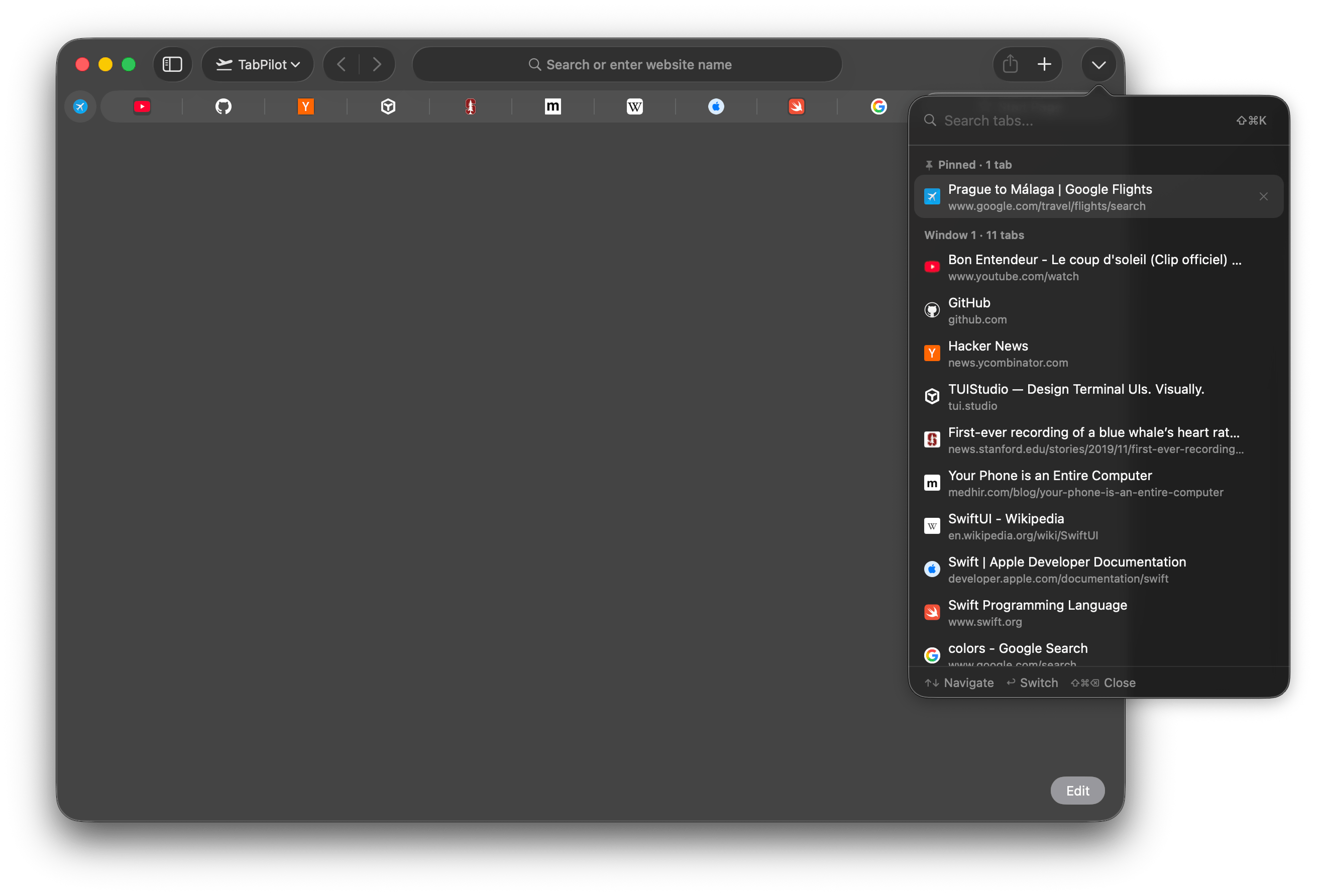The height and width of the screenshot is (896, 1326).
Task: Open the medhir 'm' tab in tab bar
Action: point(552,106)
